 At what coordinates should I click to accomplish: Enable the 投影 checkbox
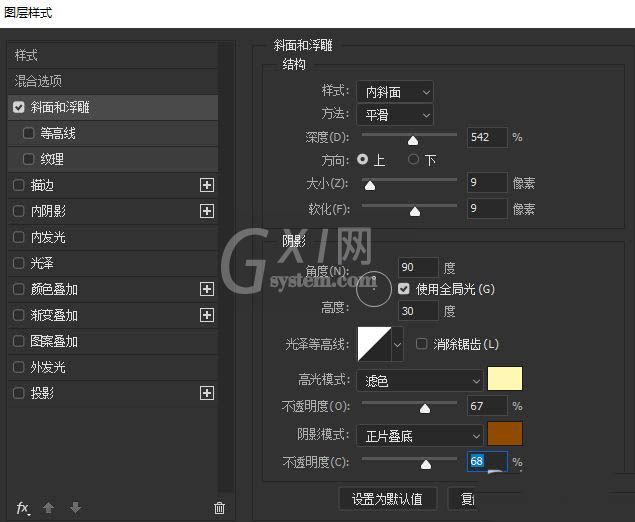point(19,393)
